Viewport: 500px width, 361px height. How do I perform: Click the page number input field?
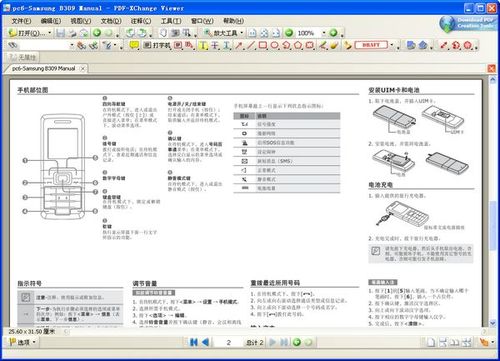pos(229,342)
